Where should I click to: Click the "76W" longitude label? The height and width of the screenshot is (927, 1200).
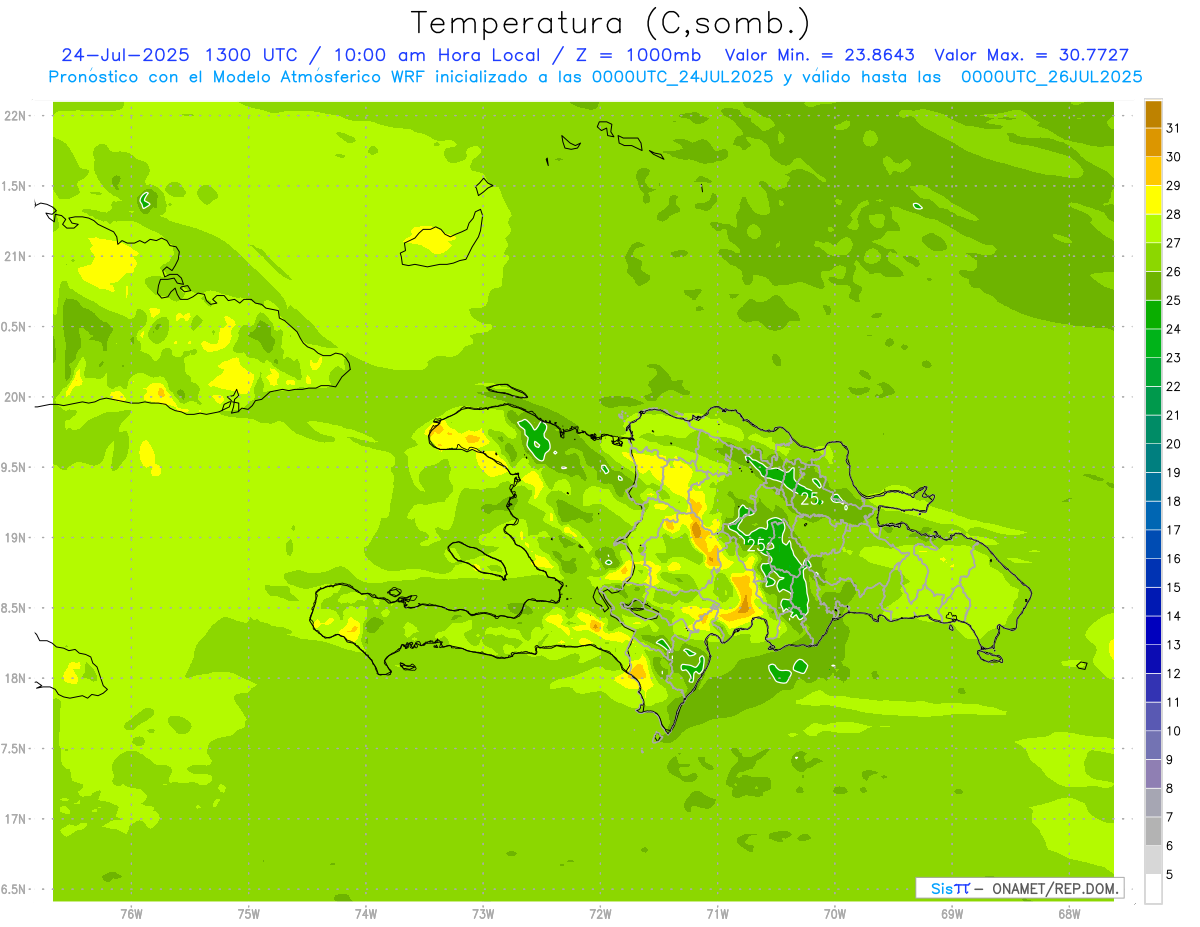(131, 914)
